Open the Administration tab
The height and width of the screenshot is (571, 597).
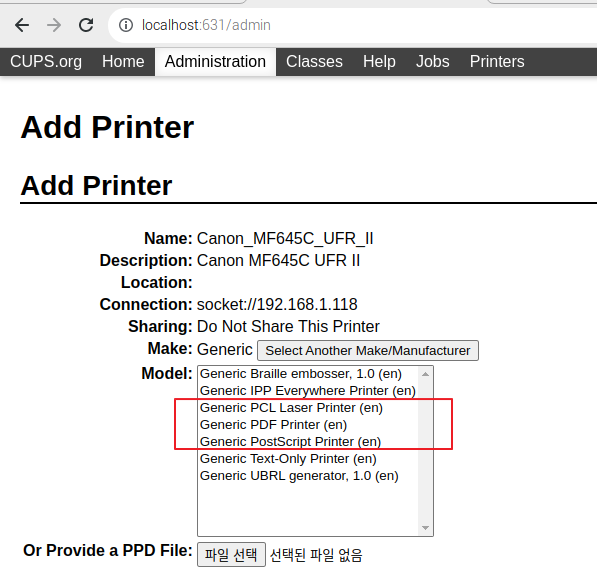215,62
